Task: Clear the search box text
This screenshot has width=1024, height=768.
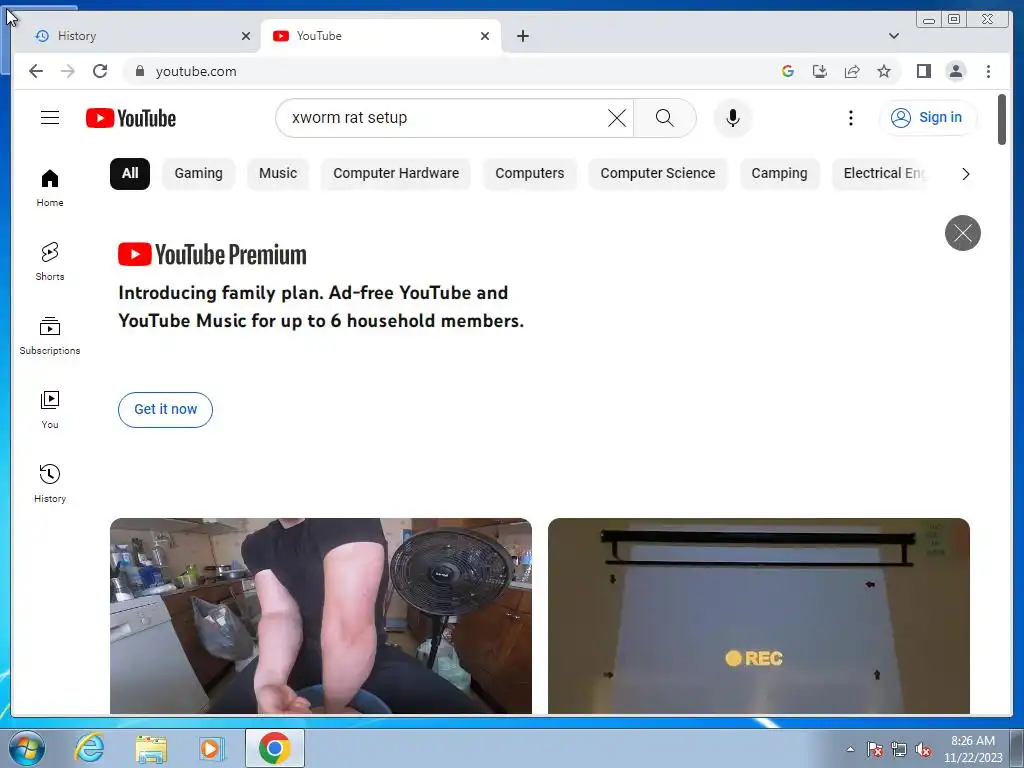Action: pyautogui.click(x=616, y=118)
